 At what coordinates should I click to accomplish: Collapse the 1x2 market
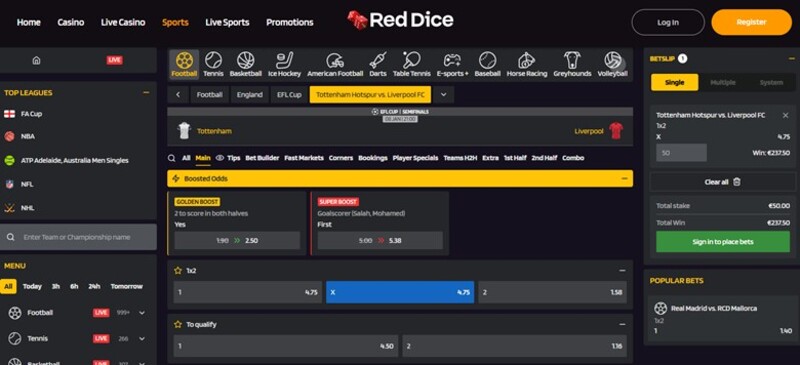coord(622,271)
